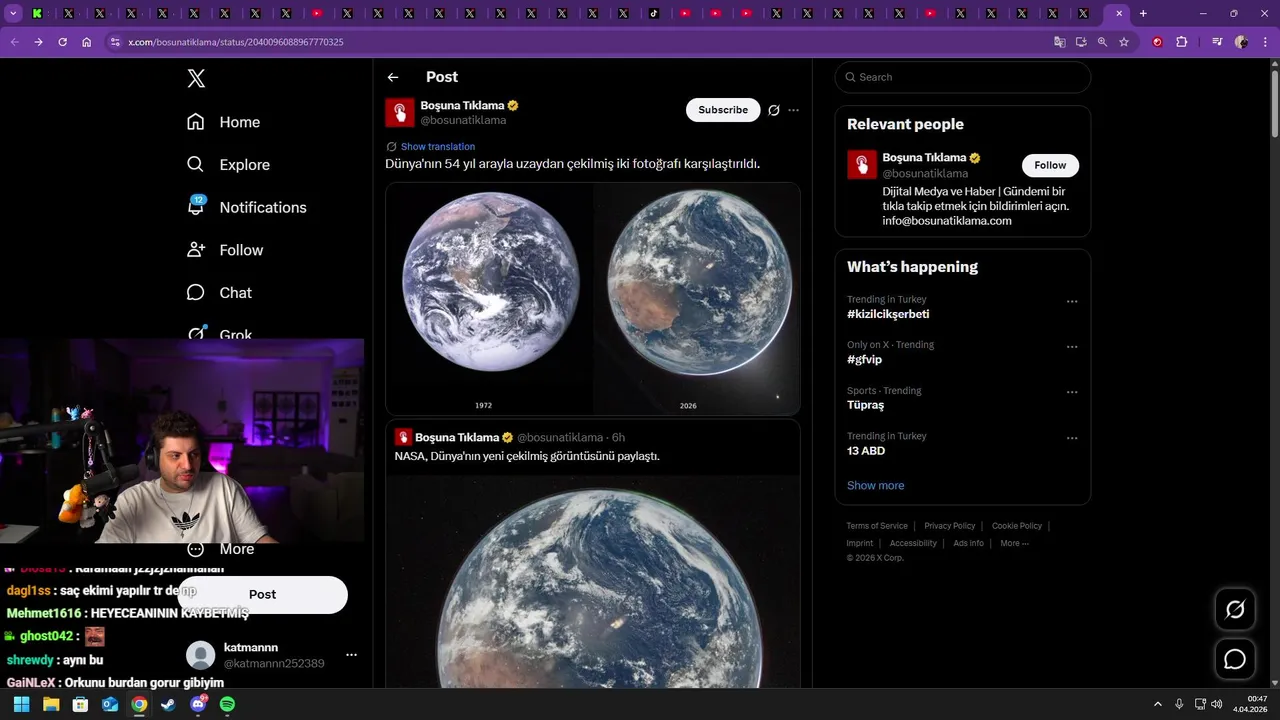Open the Chrome three-dot menu
The image size is (1280, 720).
(x=1265, y=42)
